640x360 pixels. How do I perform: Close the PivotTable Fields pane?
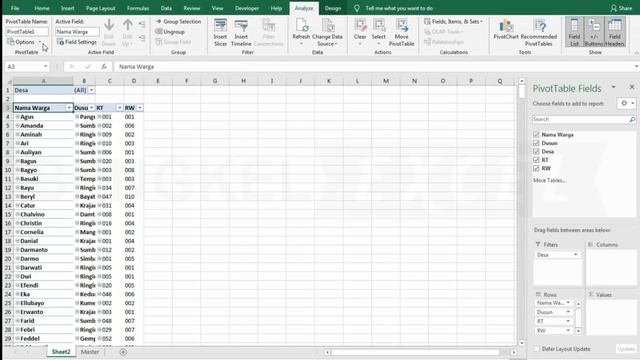tap(632, 87)
